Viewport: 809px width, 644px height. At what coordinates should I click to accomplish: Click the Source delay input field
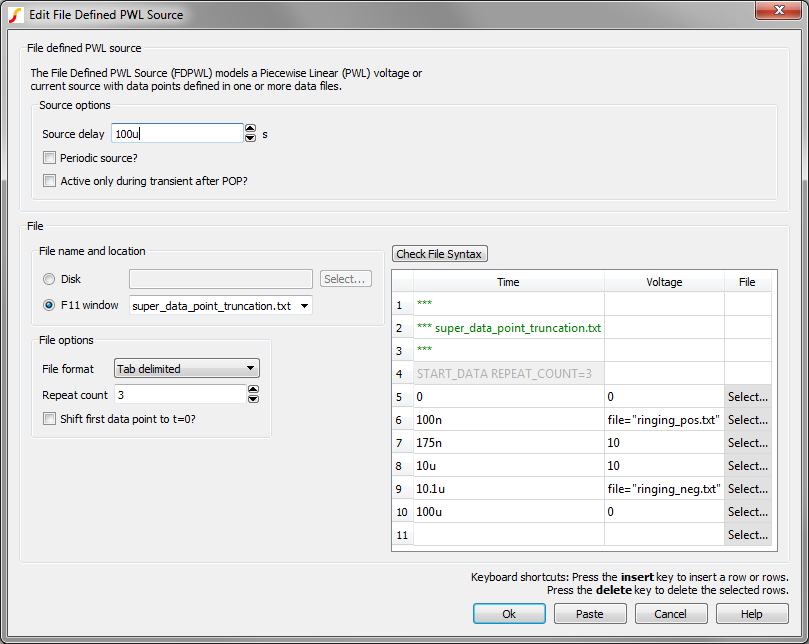coord(176,134)
